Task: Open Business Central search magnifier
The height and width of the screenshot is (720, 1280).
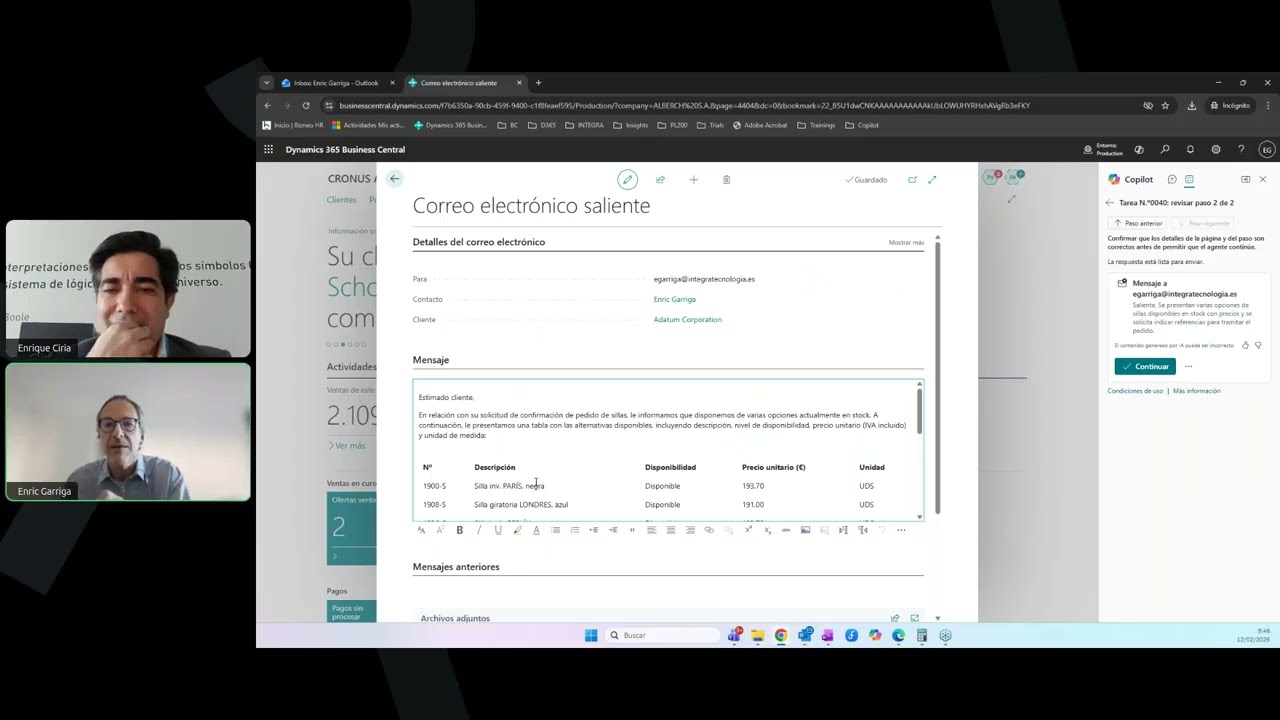Action: (x=1165, y=150)
